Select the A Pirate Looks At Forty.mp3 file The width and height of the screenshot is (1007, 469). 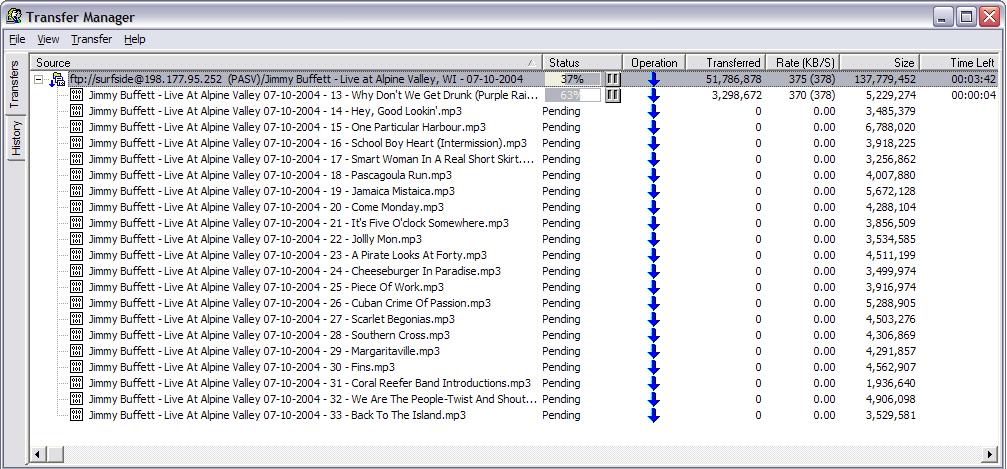point(288,255)
